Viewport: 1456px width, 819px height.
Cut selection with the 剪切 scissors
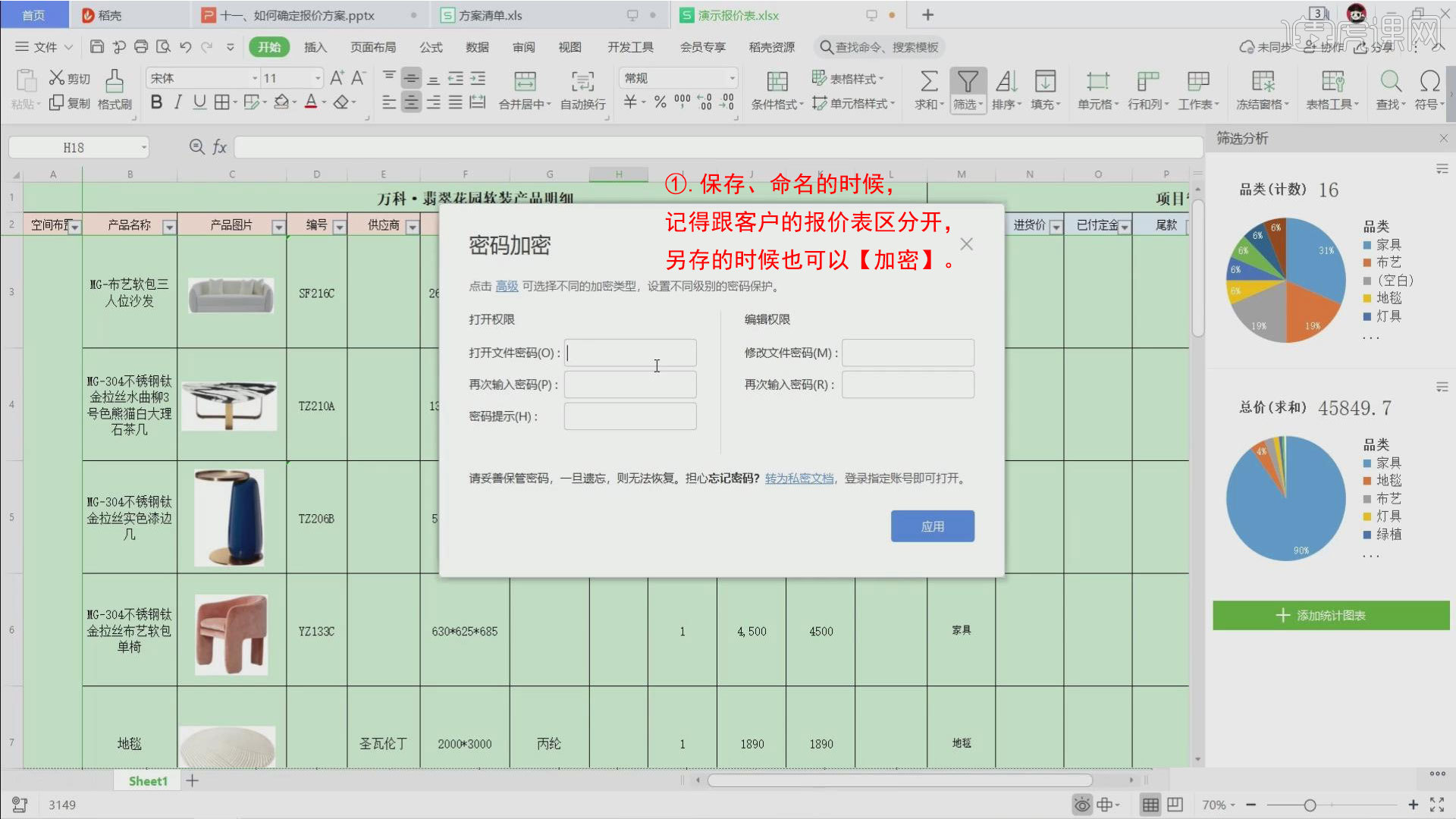pos(69,78)
